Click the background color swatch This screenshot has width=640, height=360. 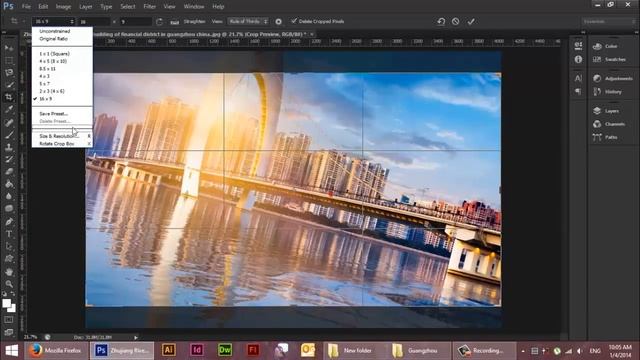[x=13, y=309]
